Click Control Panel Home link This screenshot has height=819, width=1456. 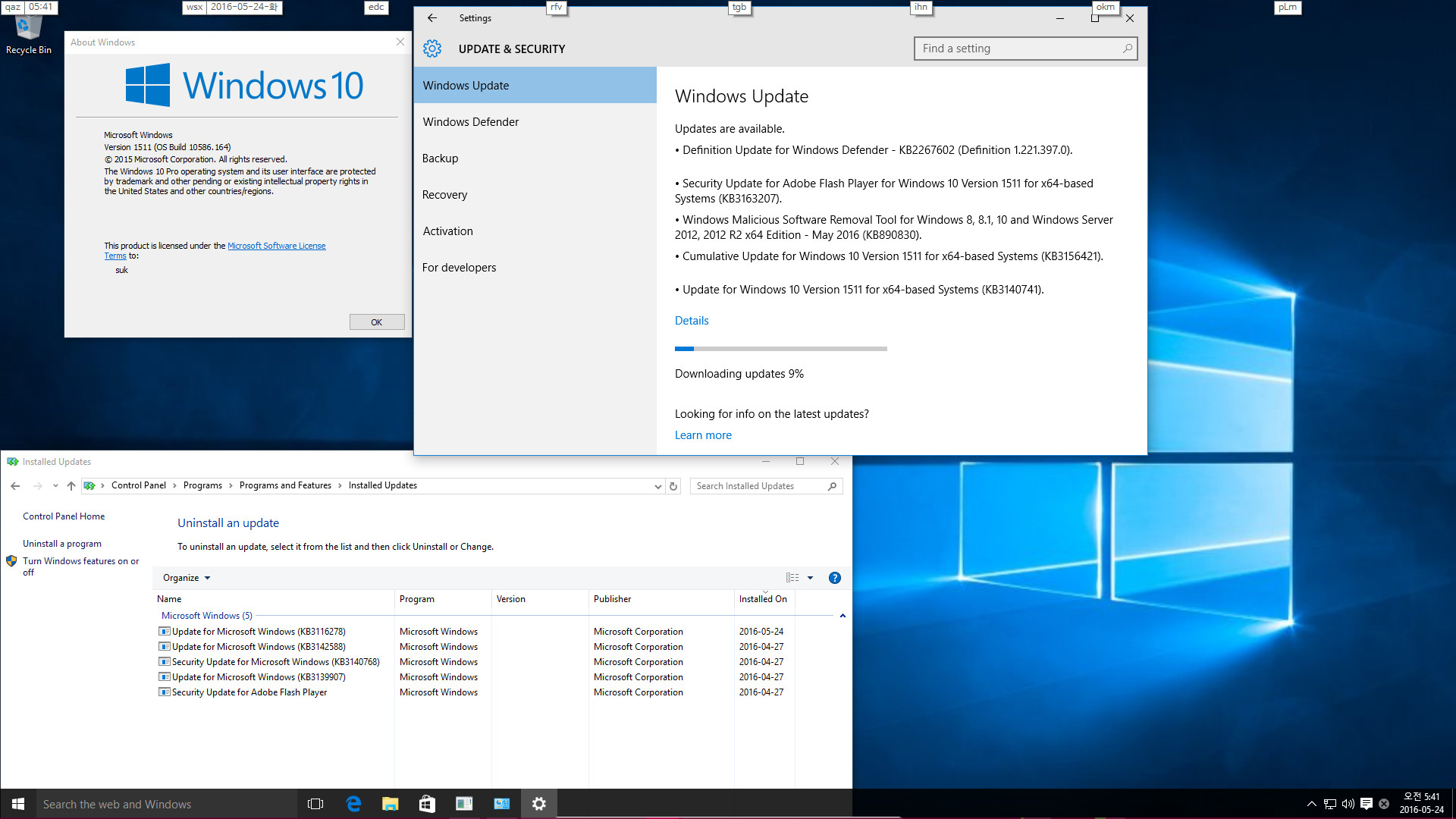point(64,515)
